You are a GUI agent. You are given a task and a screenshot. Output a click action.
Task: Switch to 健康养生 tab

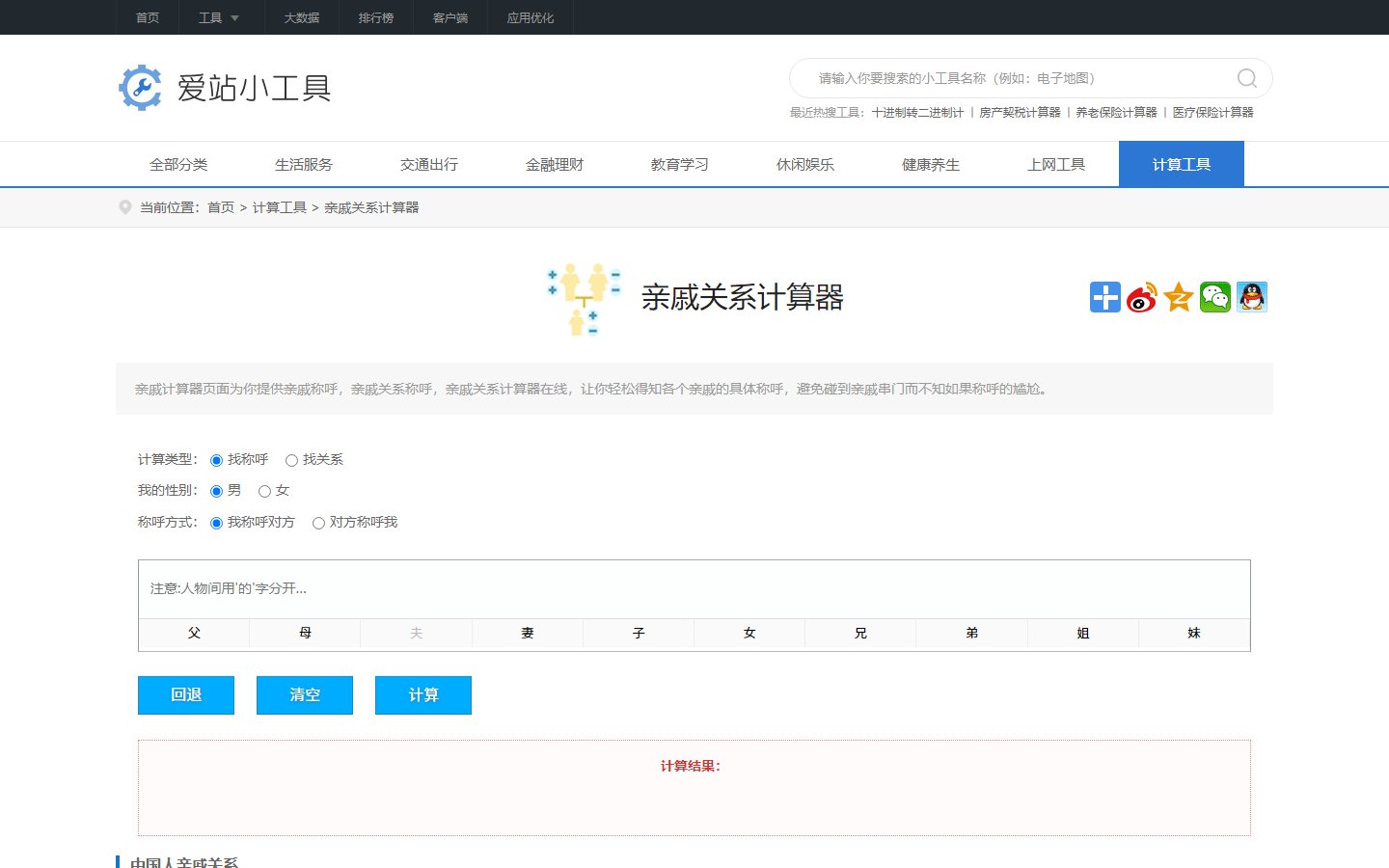[931, 164]
